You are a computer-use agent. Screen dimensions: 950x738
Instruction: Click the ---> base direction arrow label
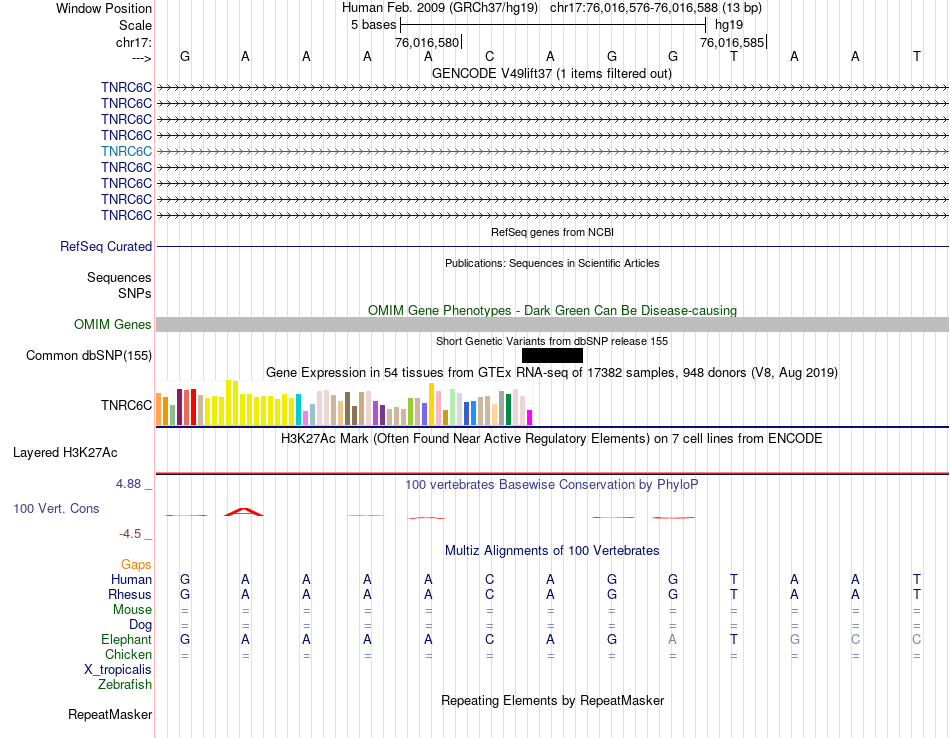click(x=141, y=58)
